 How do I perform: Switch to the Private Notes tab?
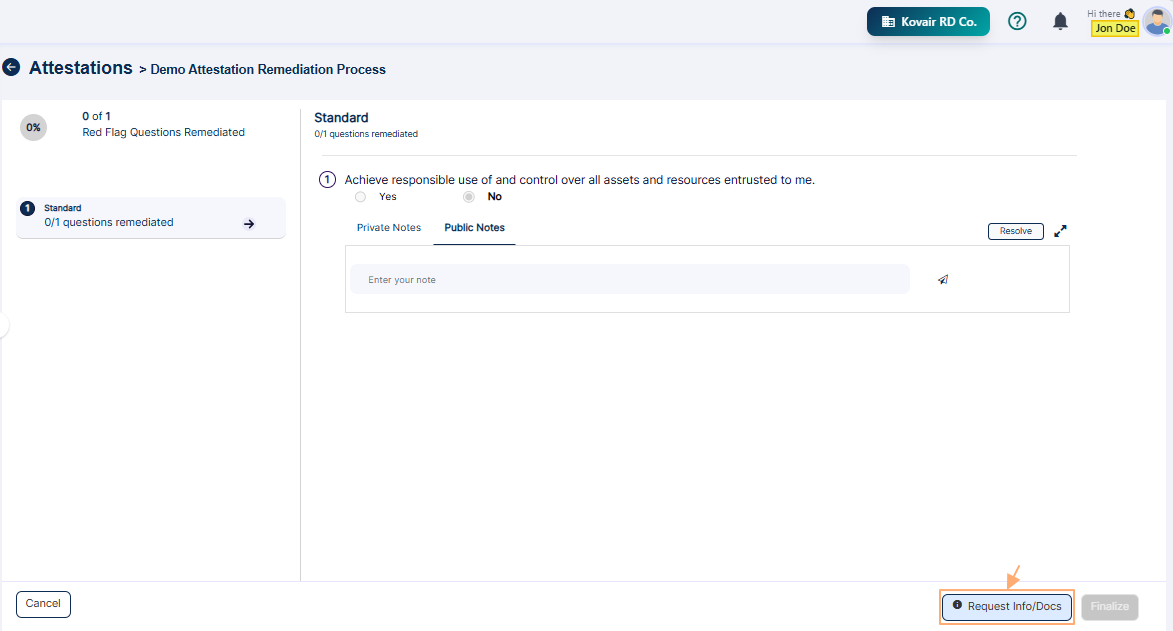(x=389, y=227)
